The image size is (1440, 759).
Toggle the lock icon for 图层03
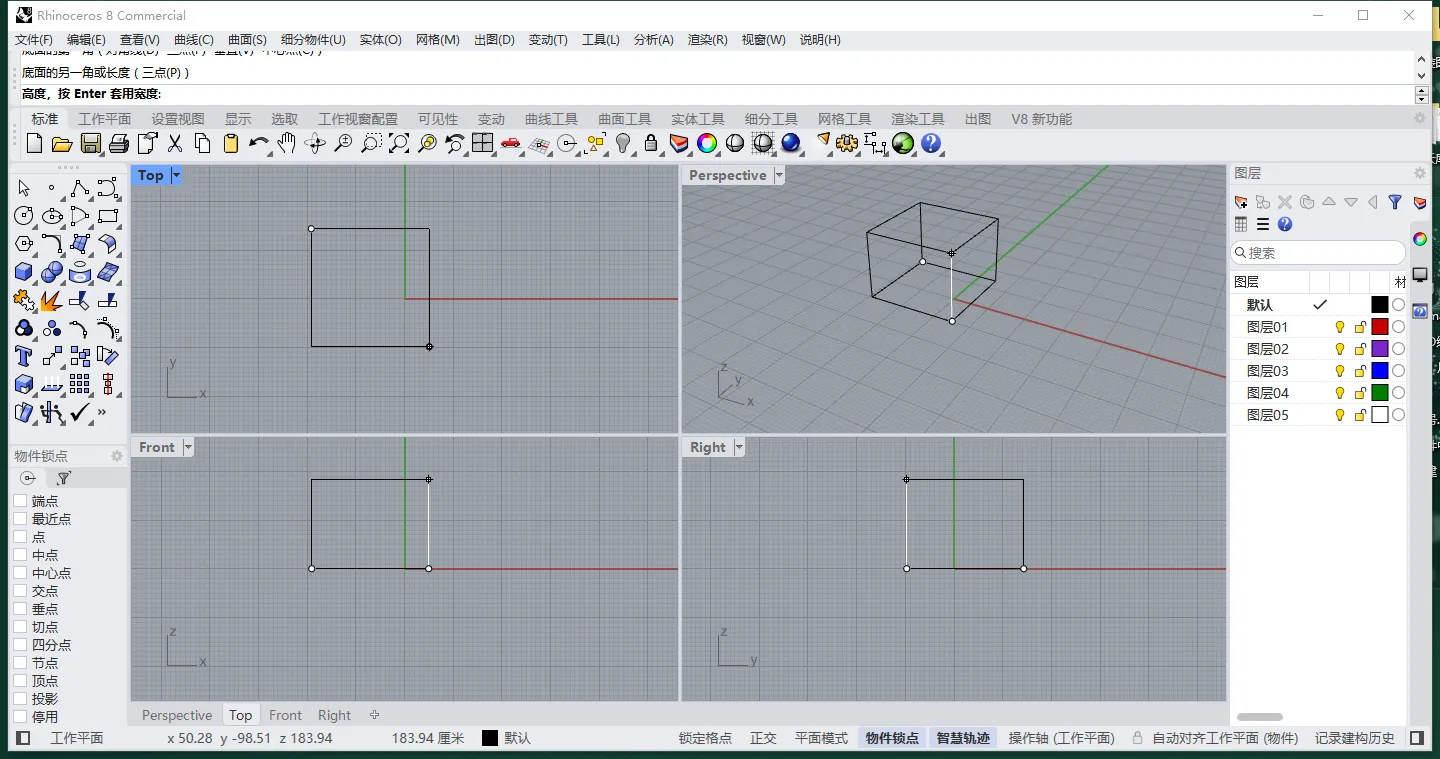(x=1360, y=371)
